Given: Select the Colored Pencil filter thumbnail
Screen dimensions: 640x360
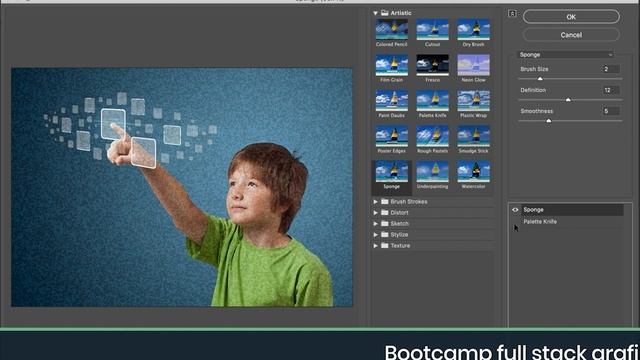Looking at the screenshot, I should pos(391,29).
